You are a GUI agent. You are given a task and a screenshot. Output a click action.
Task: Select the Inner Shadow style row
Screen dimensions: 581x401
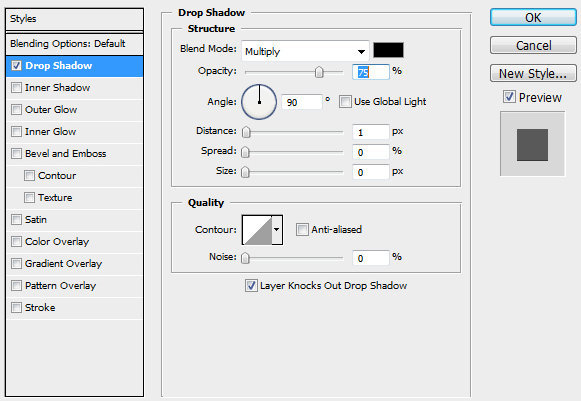click(74, 88)
